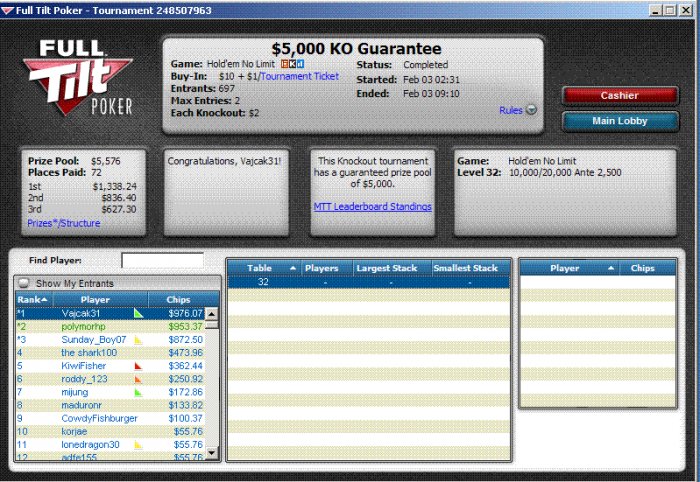
Task: Click the Full Tilt Poker logo
Action: pos(79,78)
